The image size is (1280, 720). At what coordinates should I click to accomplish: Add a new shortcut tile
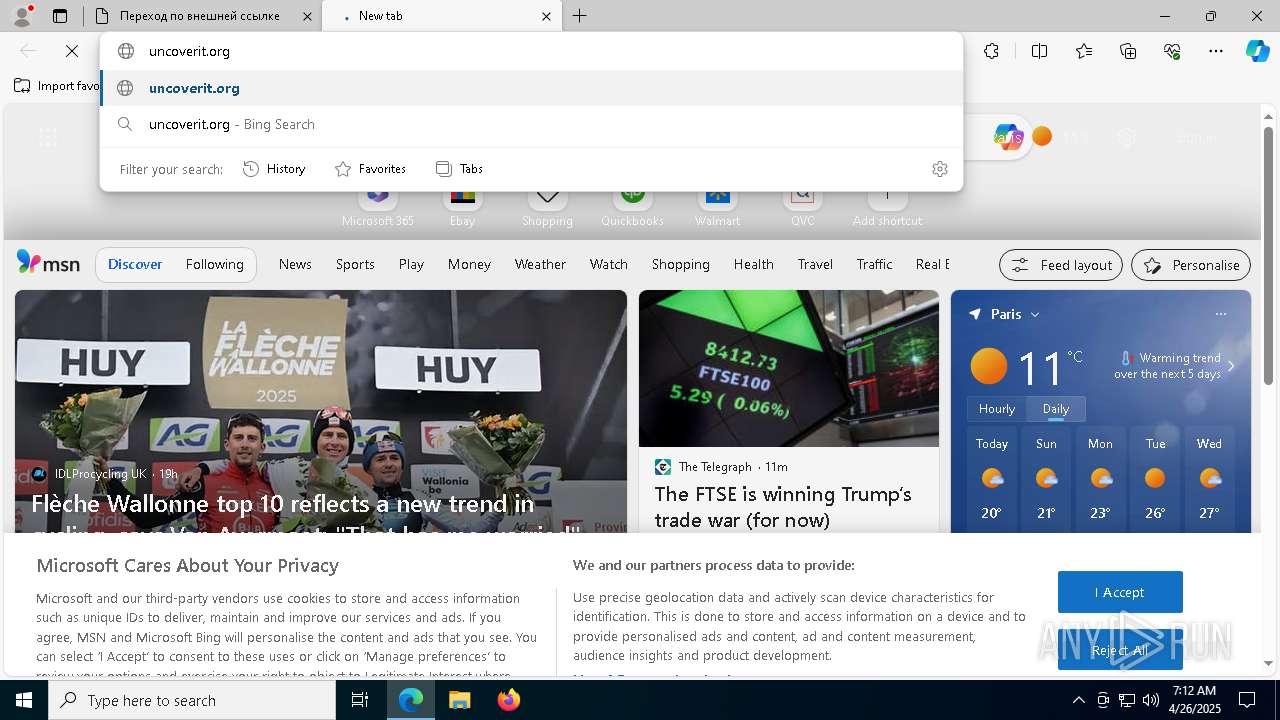[887, 208]
